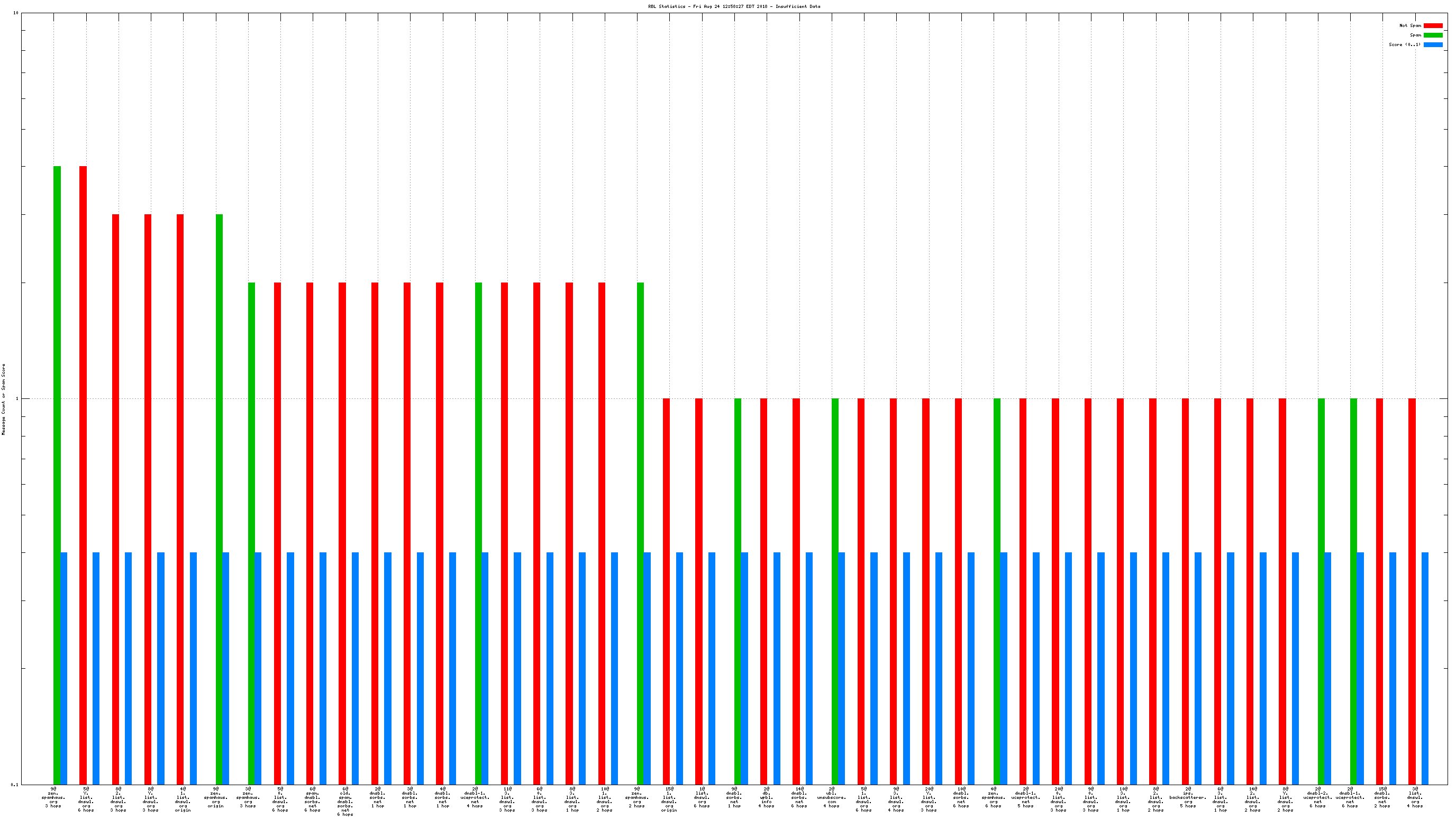Click the RBL Statistics chart title
This screenshot has width=1456, height=819.
click(734, 6)
